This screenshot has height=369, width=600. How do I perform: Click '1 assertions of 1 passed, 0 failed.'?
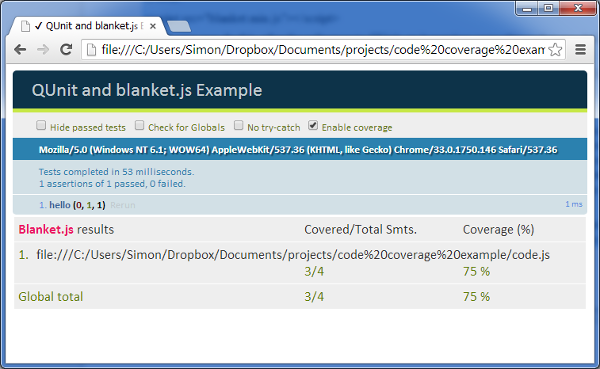click(112, 184)
